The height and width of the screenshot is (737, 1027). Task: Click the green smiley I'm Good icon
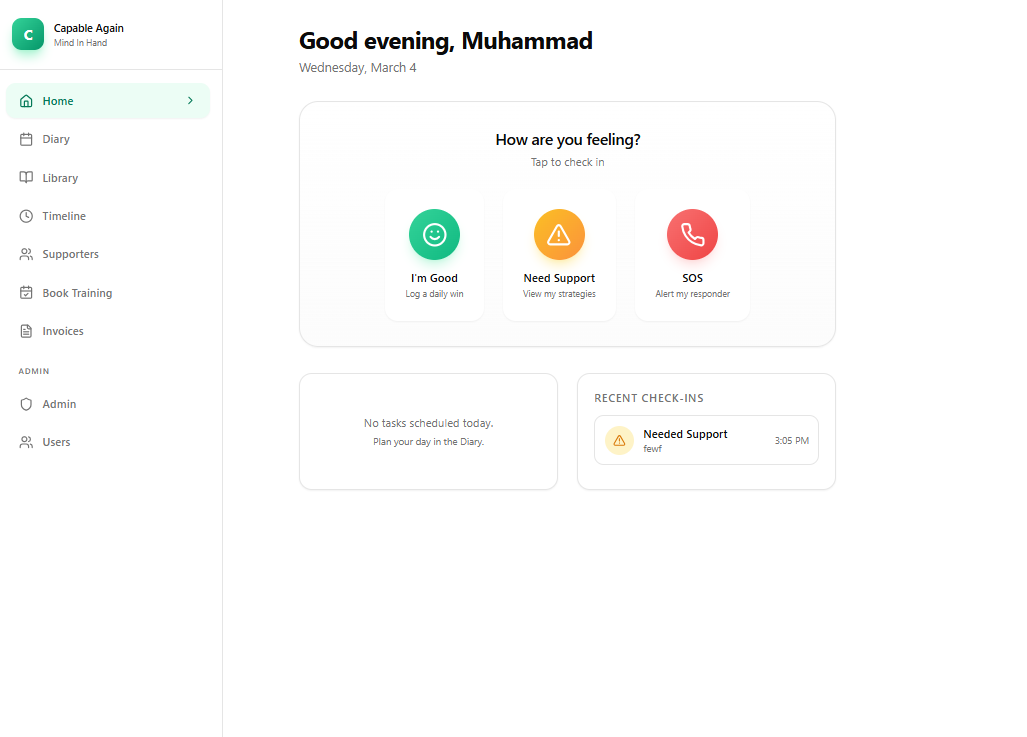click(434, 234)
